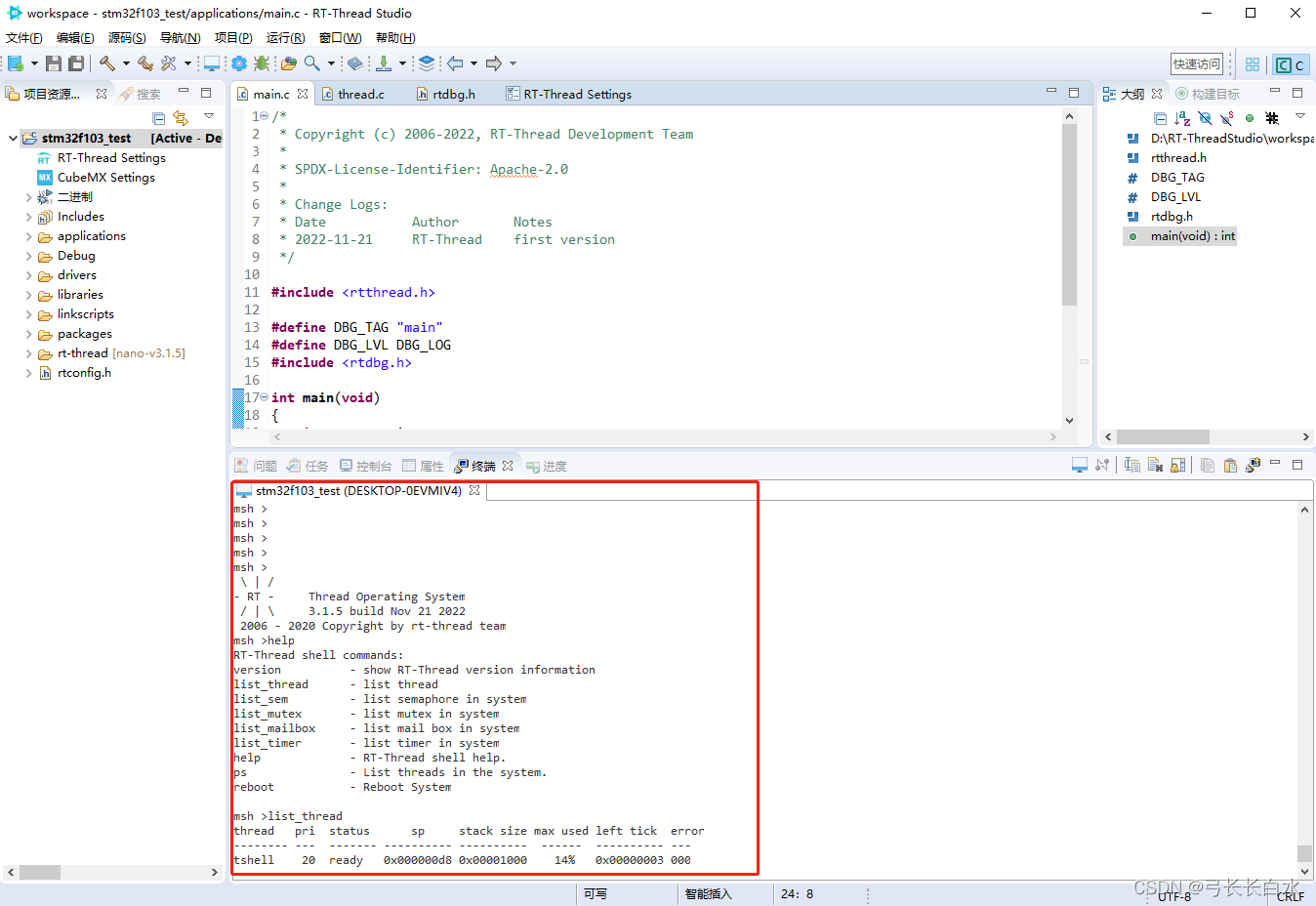Expand the Debug folder
Viewport: 1316px width, 906px height.
29,256
